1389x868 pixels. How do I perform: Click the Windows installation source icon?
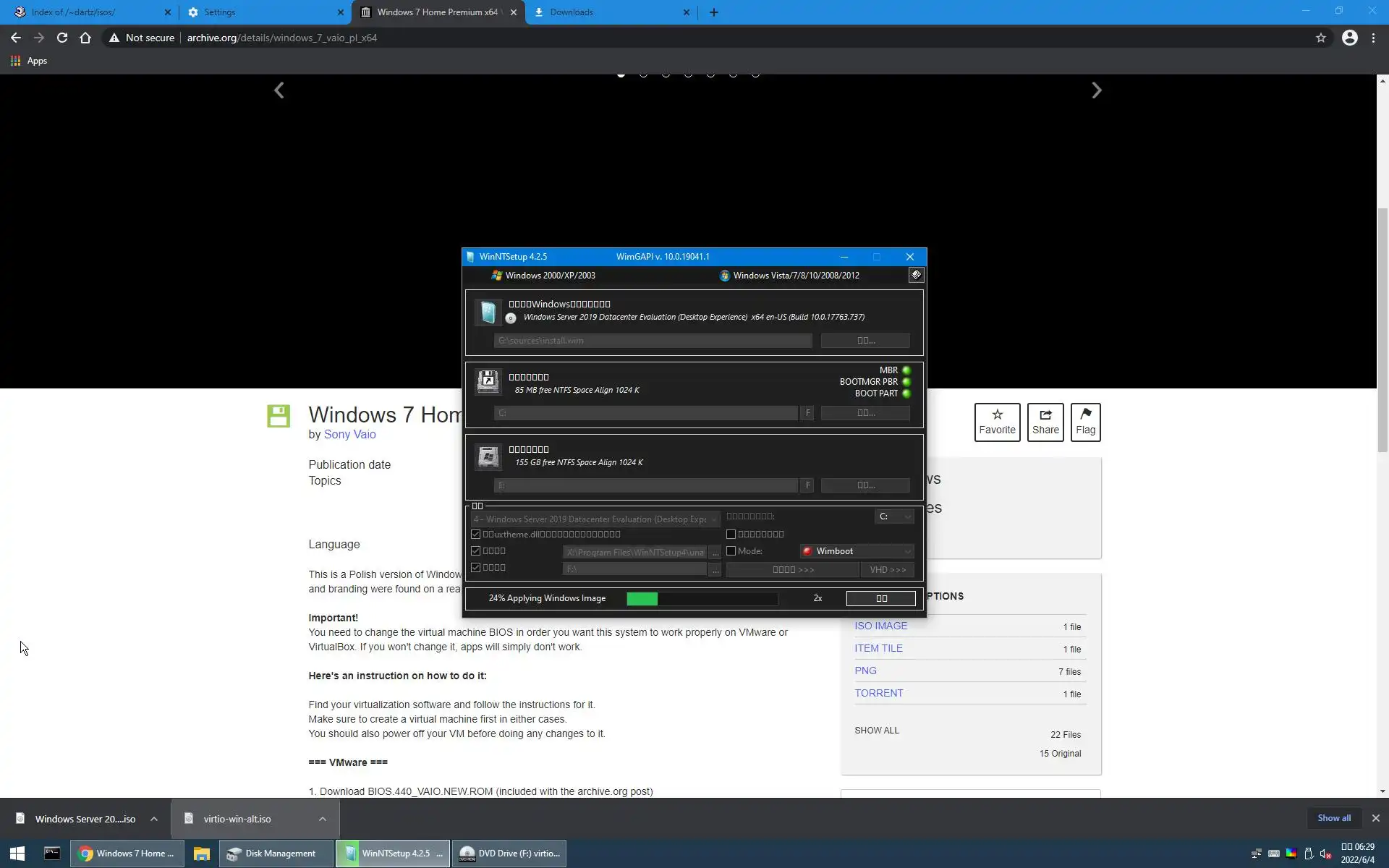pyautogui.click(x=488, y=312)
